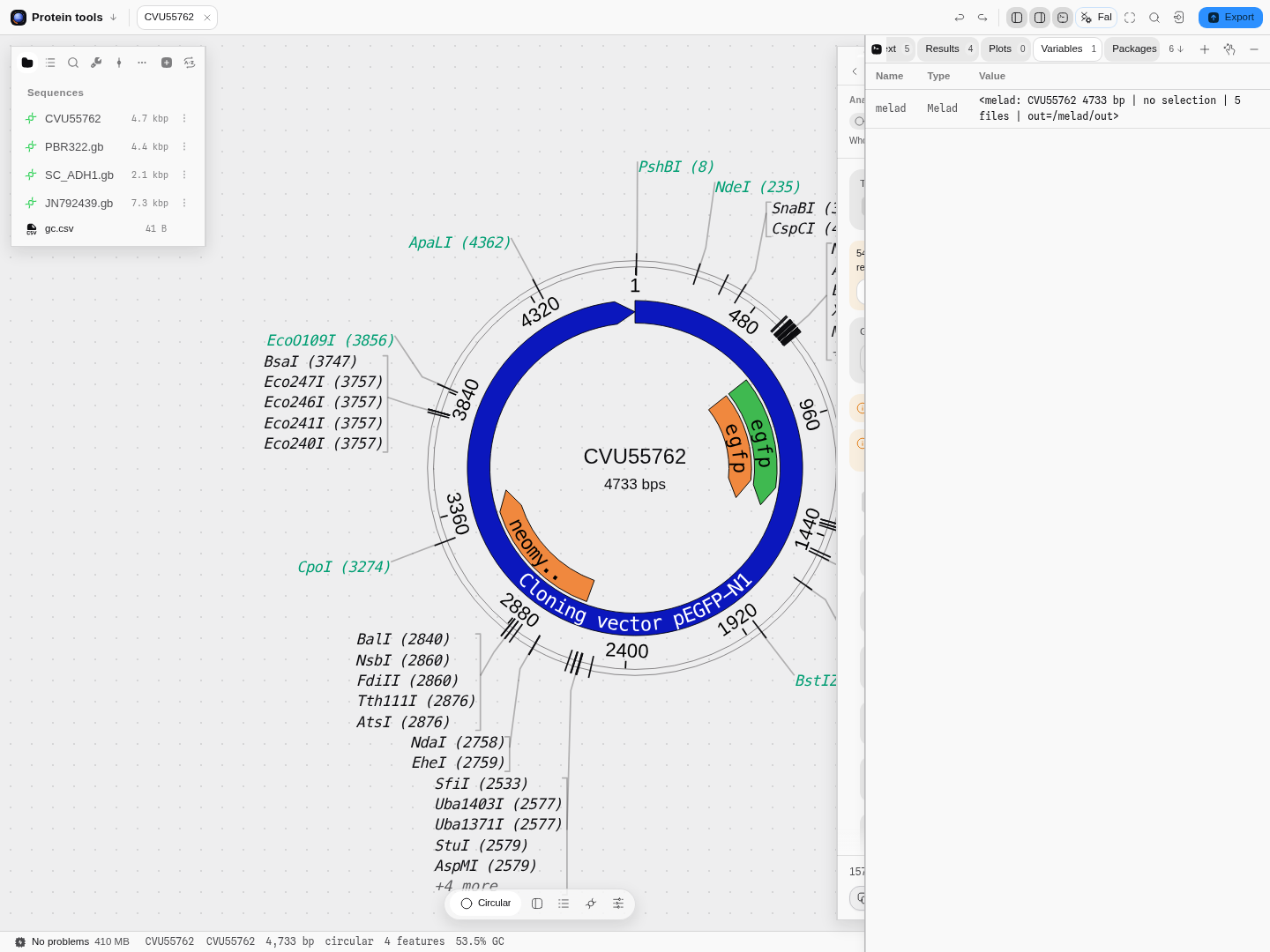The image size is (1270, 952).
Task: Switch to the Plots tab
Action: pos(1007,49)
